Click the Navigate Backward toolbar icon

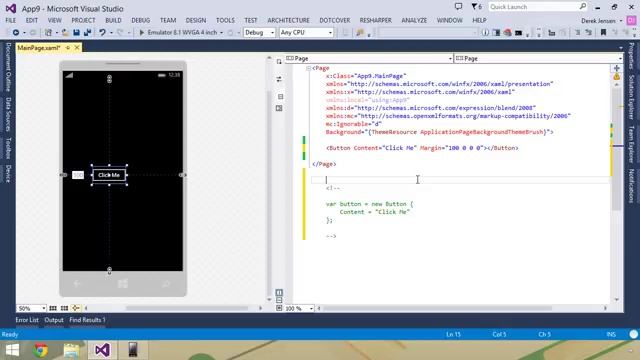coord(16,32)
